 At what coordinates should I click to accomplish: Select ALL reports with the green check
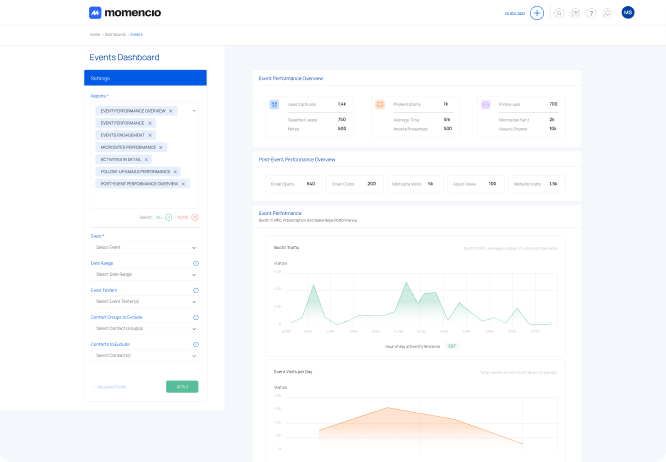(169, 217)
